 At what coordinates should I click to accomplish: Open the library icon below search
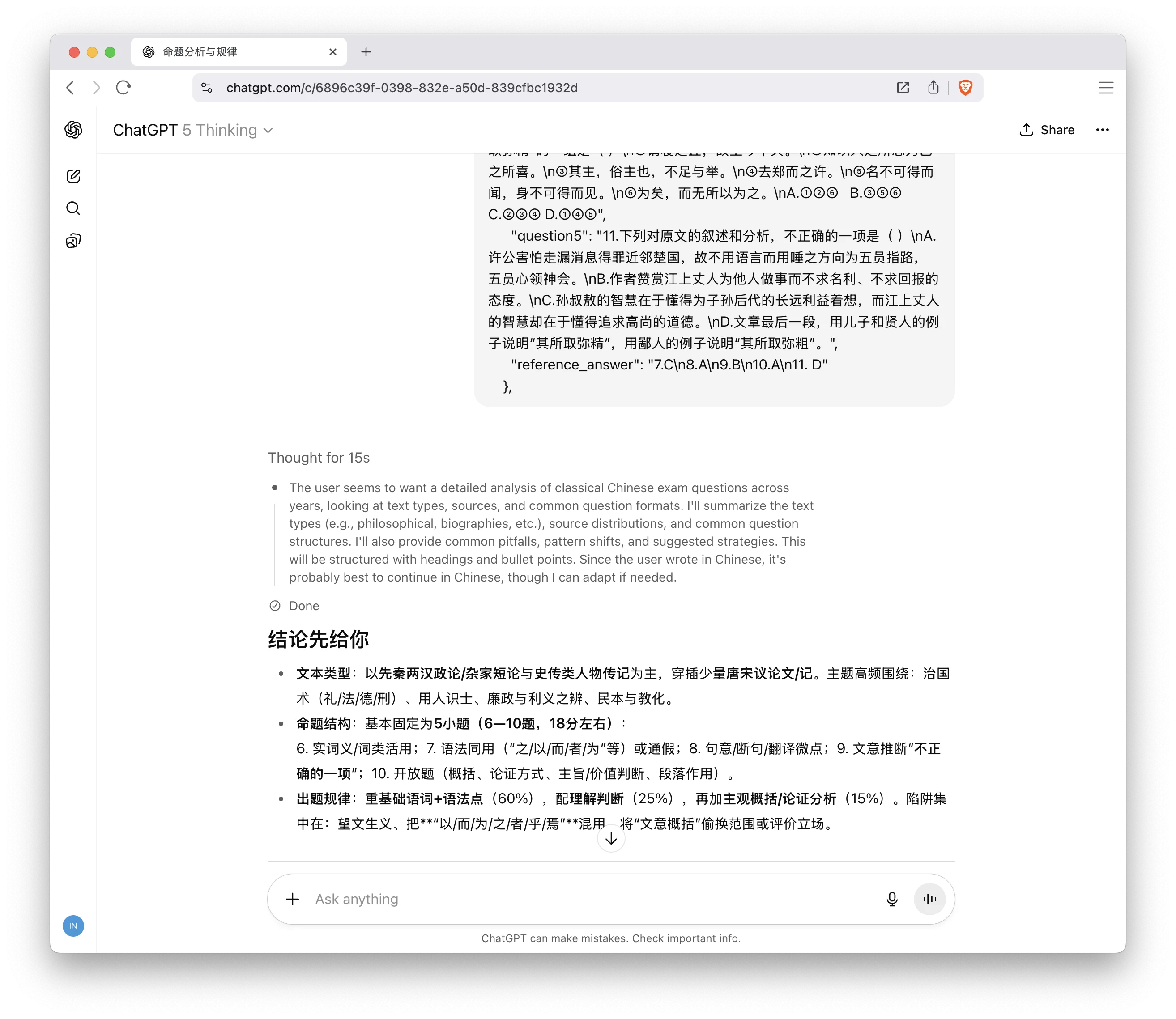73,240
